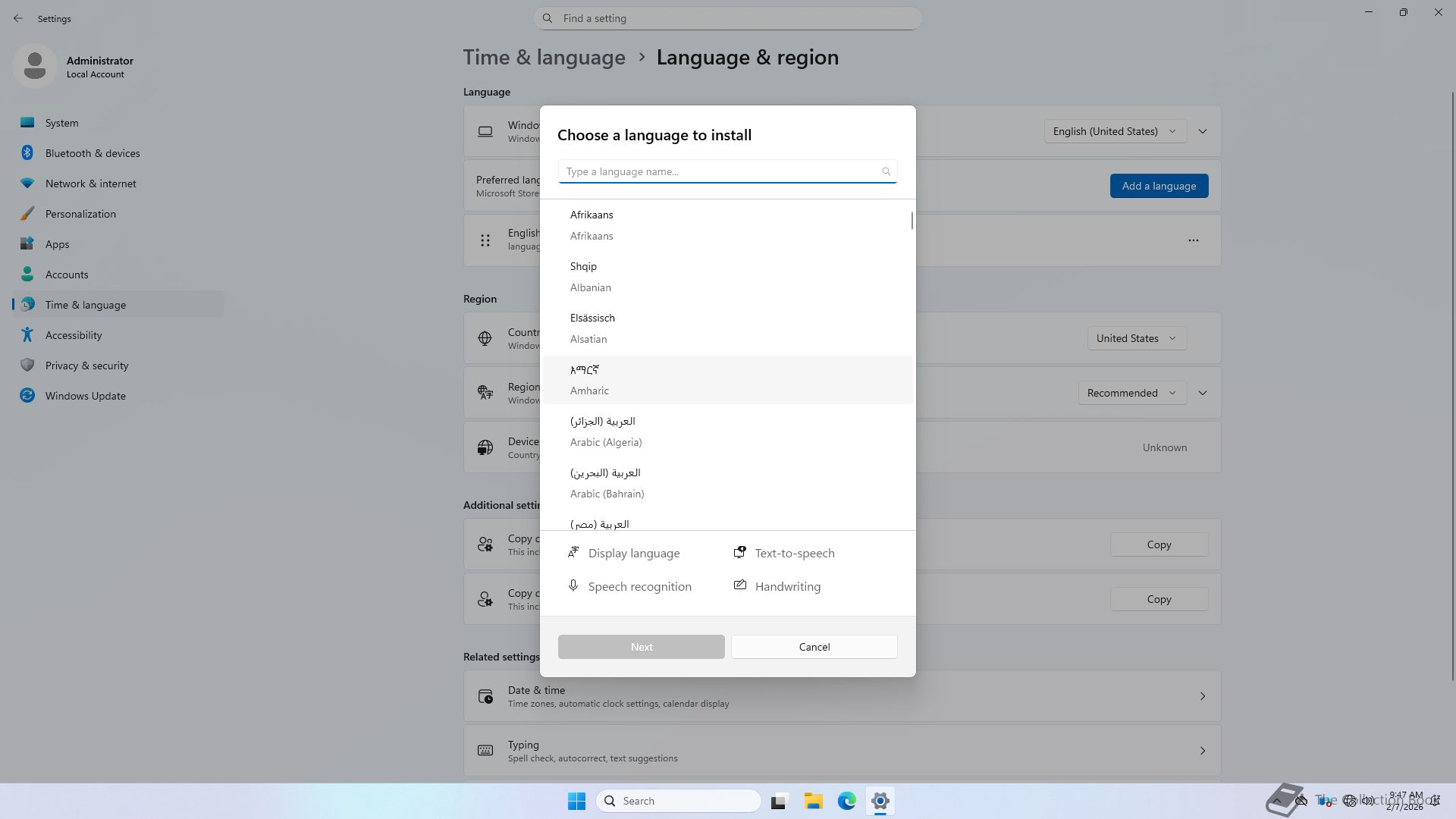Open the Windows display language dropdown

[1114, 131]
